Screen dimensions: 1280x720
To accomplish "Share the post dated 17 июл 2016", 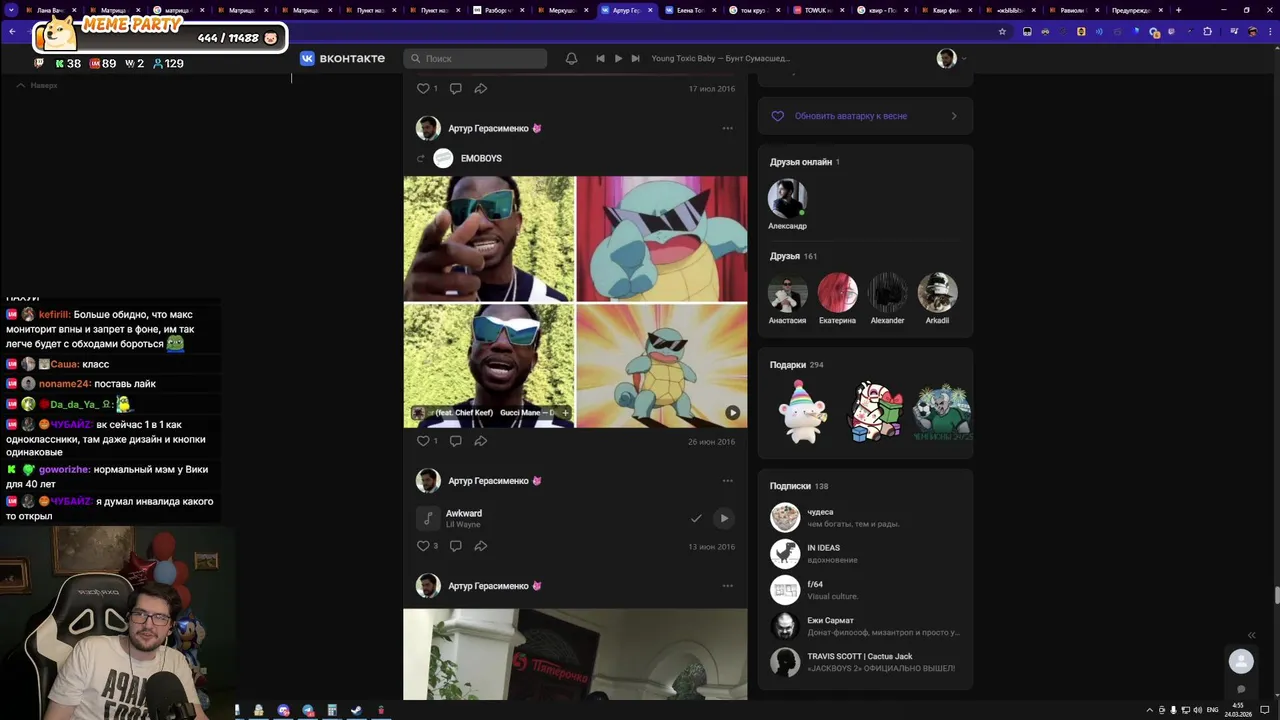I will click(x=481, y=88).
